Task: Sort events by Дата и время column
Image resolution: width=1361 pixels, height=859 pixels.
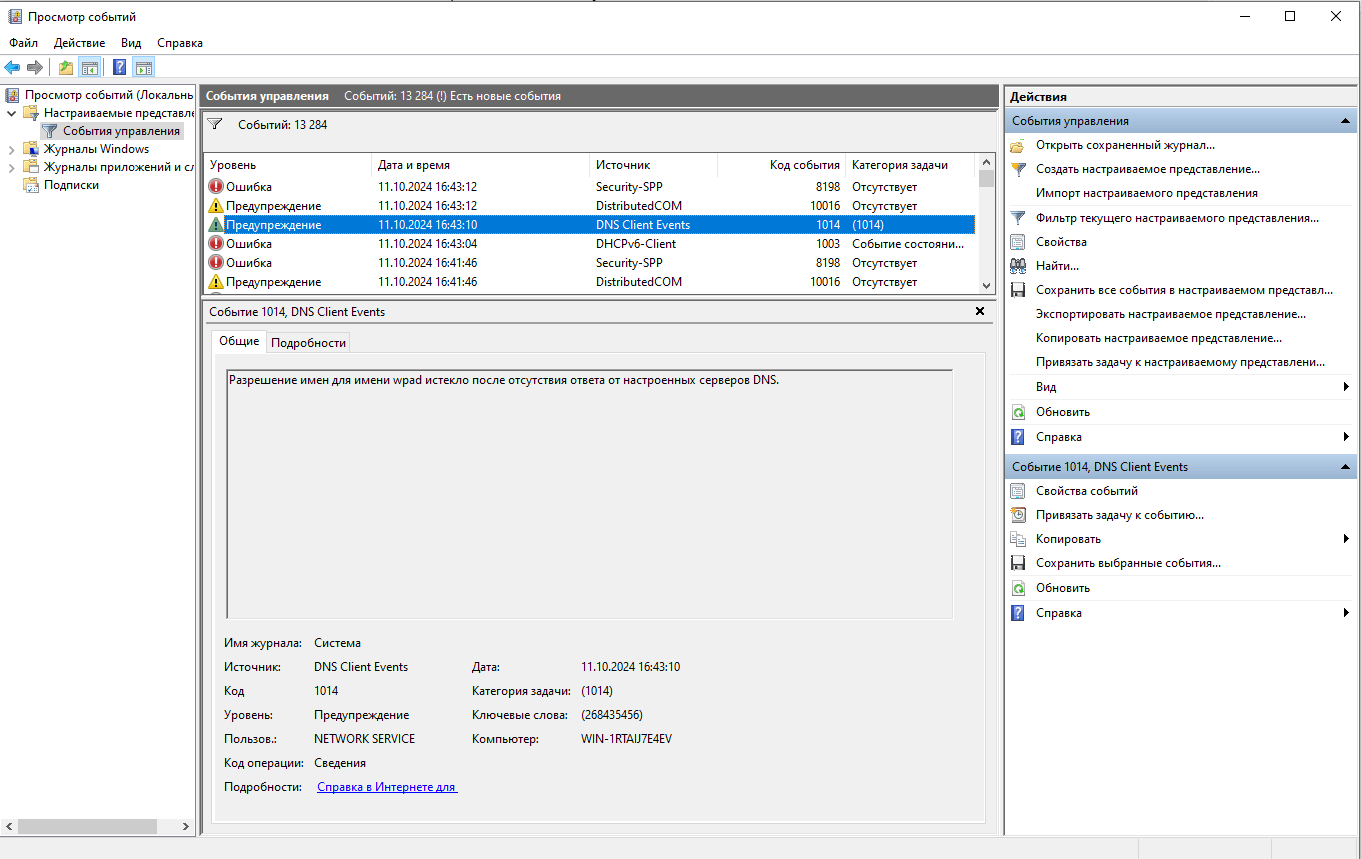Action: point(481,165)
